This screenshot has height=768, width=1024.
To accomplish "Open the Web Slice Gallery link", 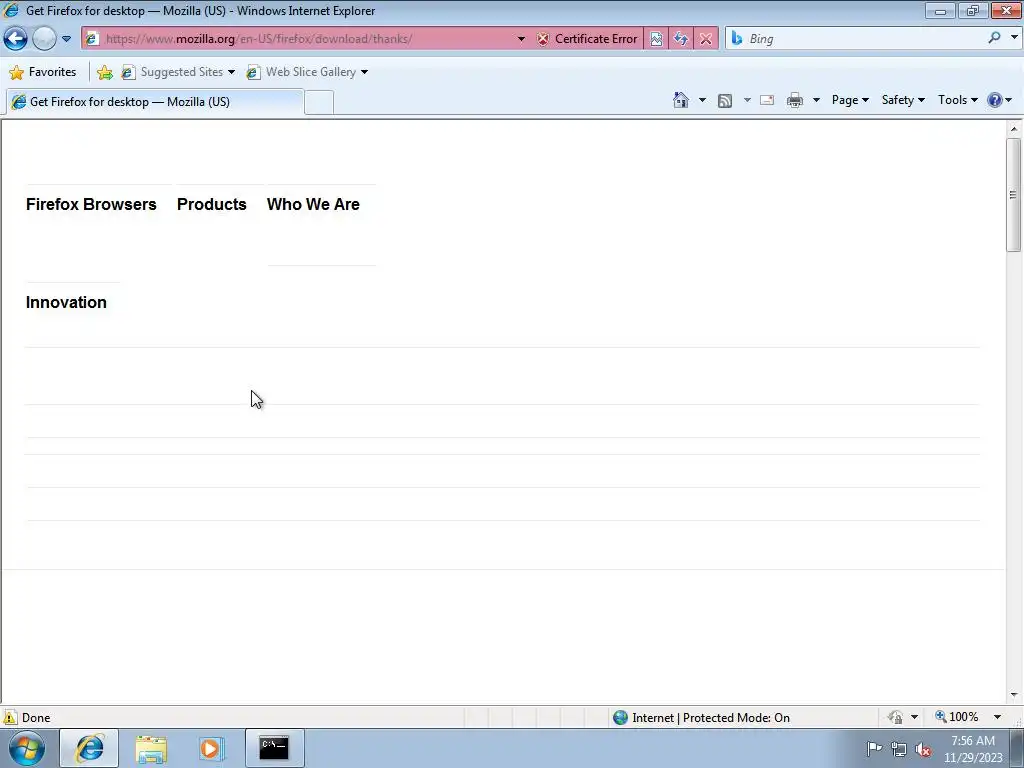I will point(307,72).
